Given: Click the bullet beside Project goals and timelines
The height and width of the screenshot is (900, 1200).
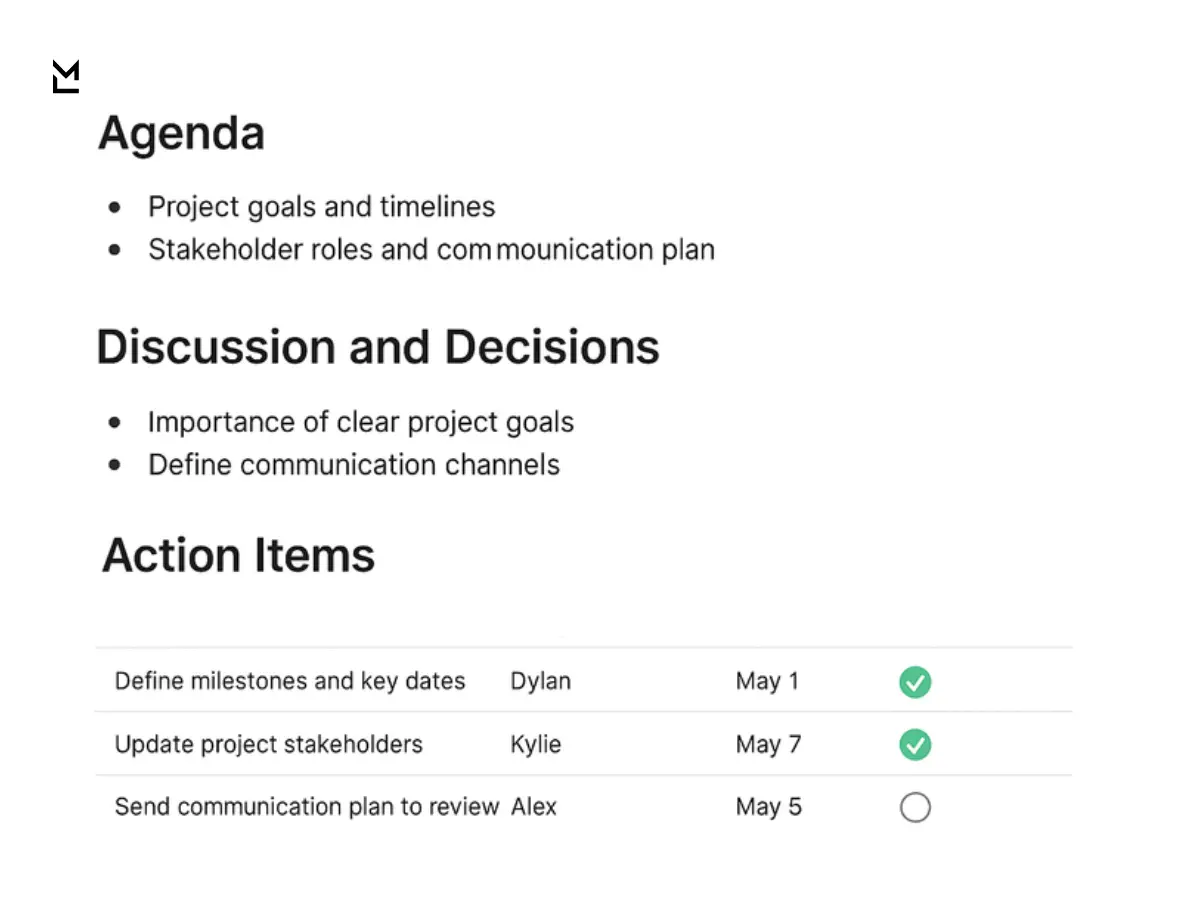Looking at the screenshot, I should pyautogui.click(x=113, y=207).
